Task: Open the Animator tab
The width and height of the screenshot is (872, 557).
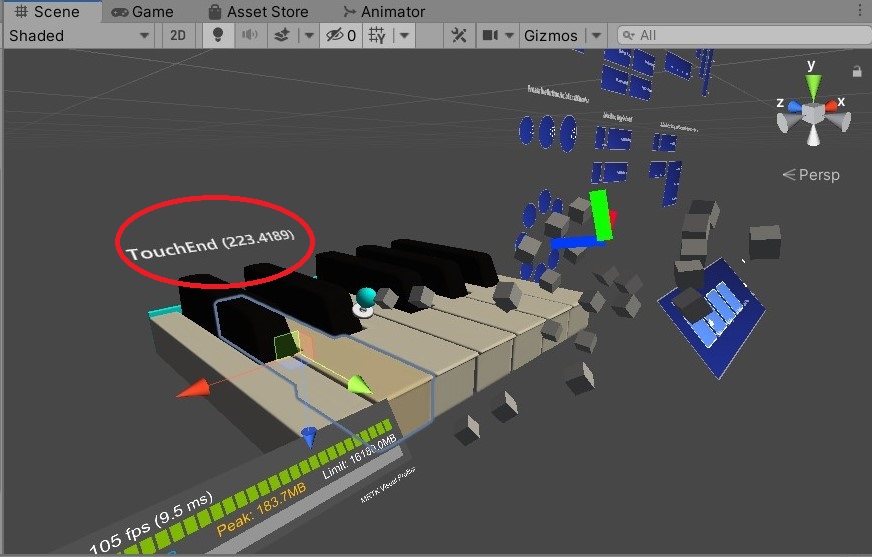Action: (383, 12)
